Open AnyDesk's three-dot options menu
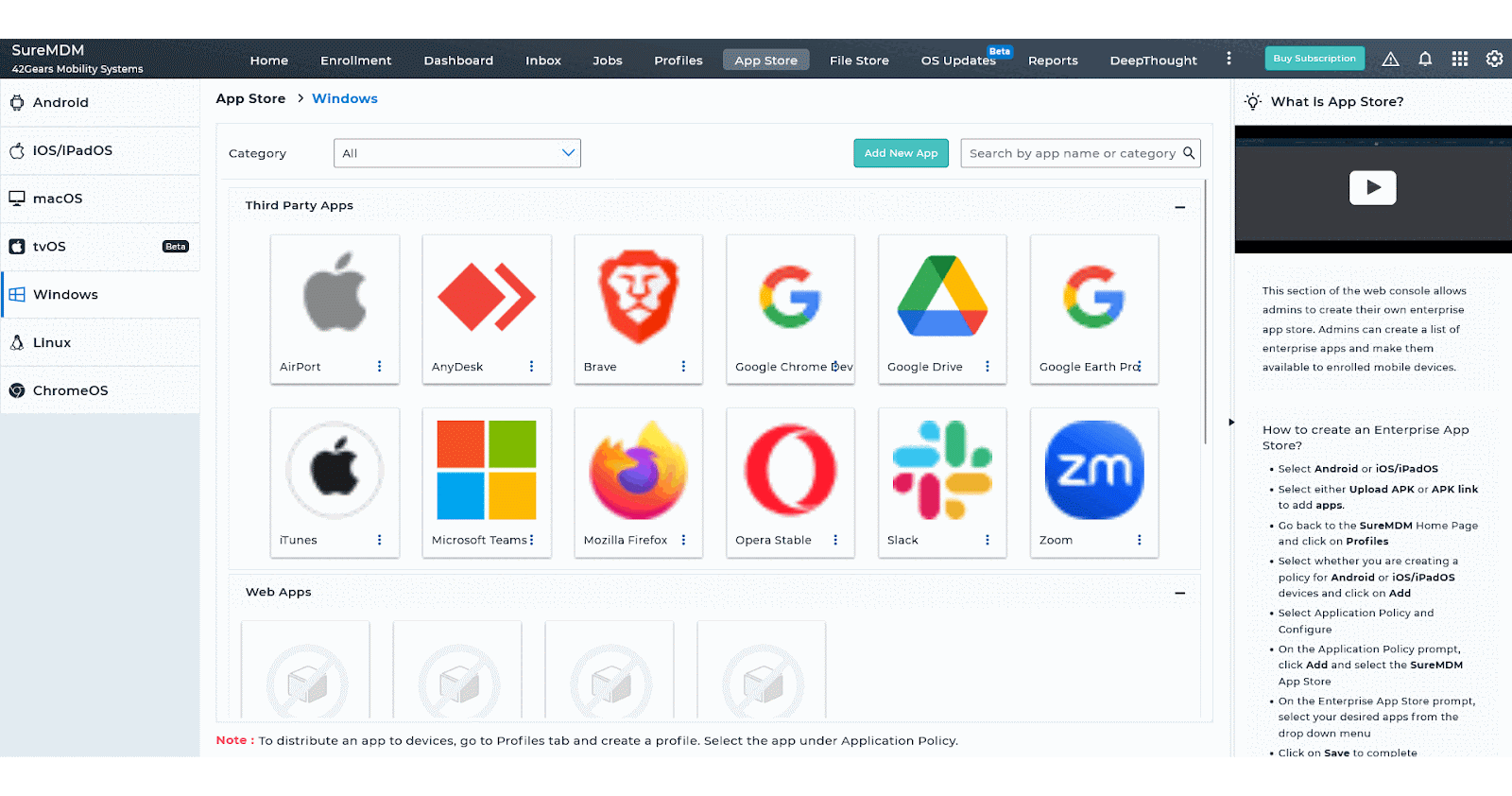1512x796 pixels. point(531,366)
